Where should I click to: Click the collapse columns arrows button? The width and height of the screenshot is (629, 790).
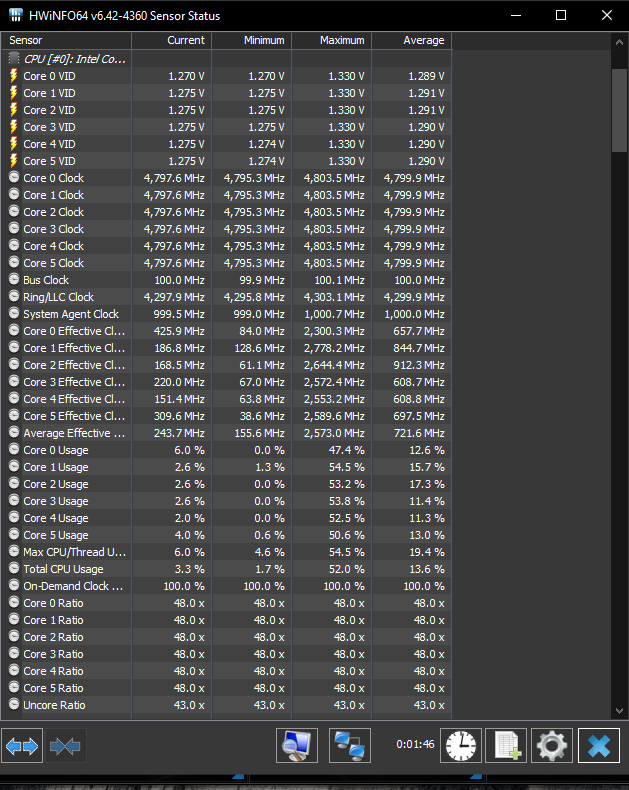click(x=66, y=746)
